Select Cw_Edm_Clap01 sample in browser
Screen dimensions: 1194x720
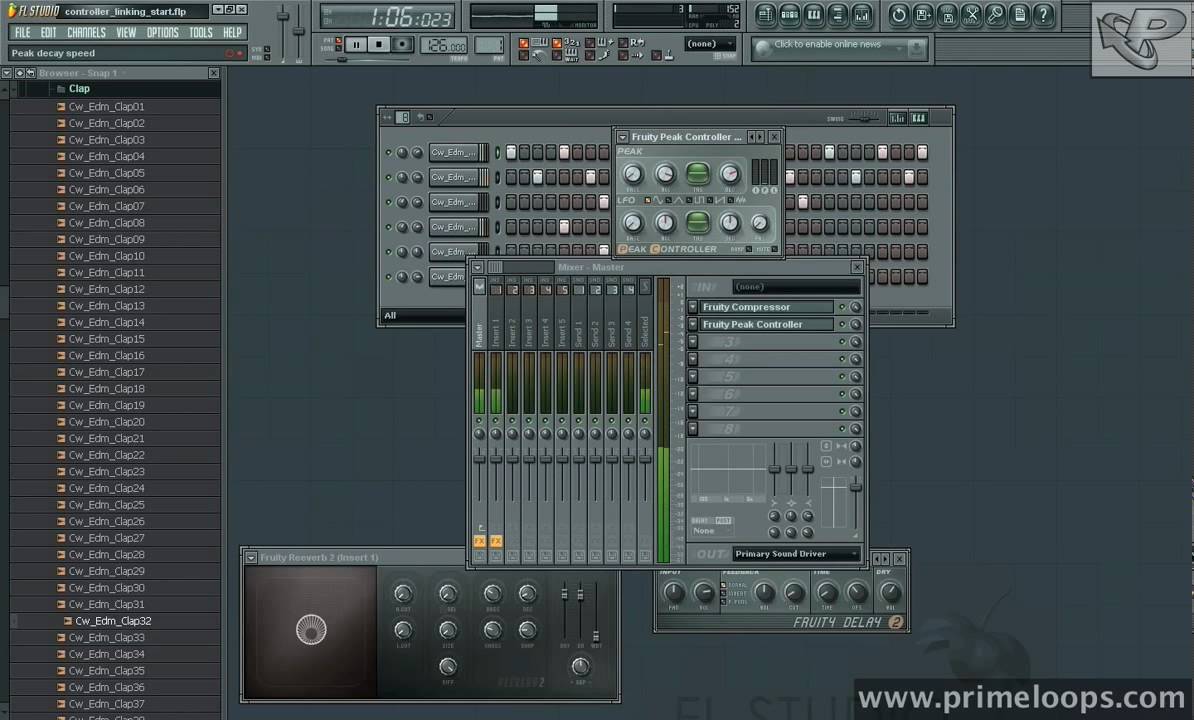click(106, 107)
